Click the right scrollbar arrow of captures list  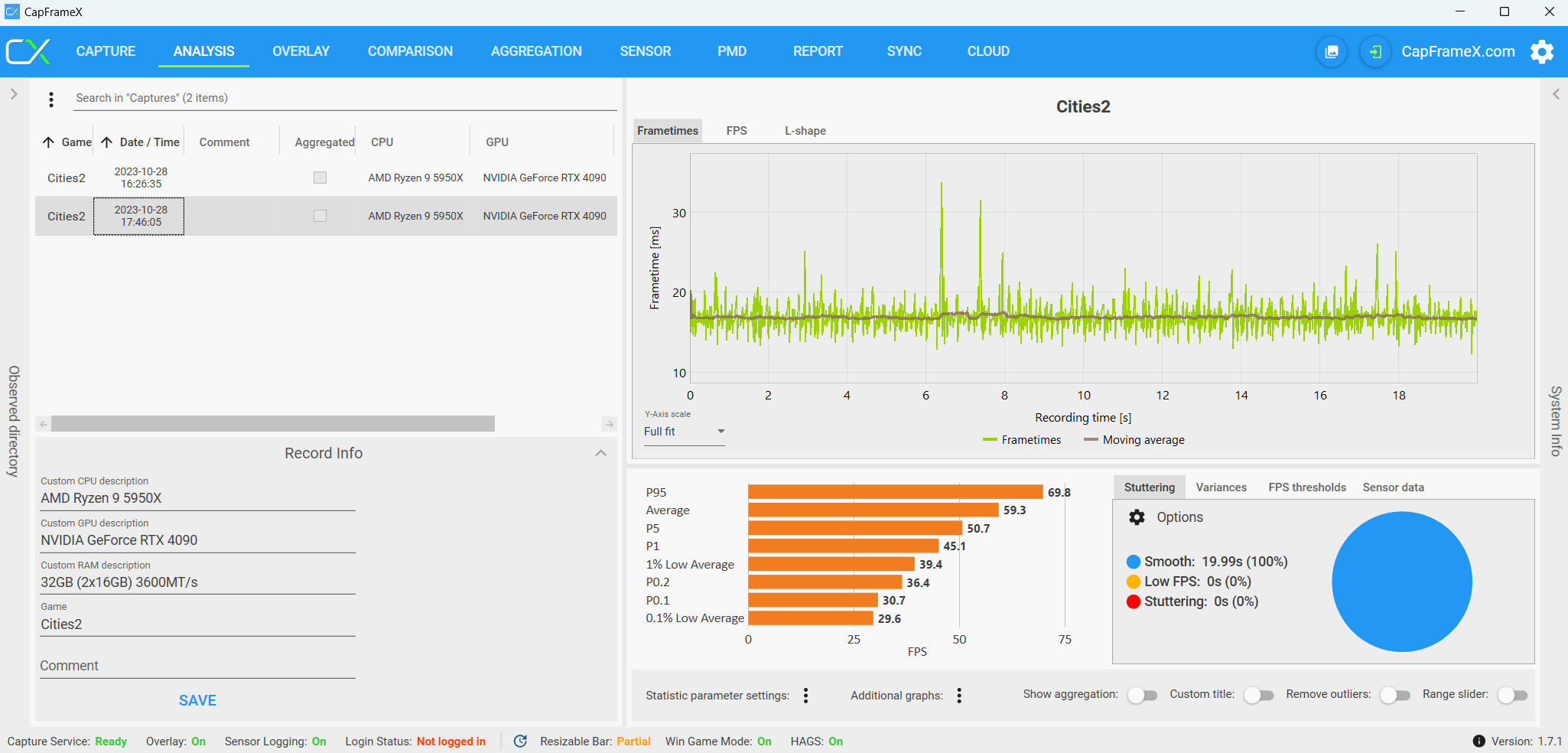click(x=609, y=424)
